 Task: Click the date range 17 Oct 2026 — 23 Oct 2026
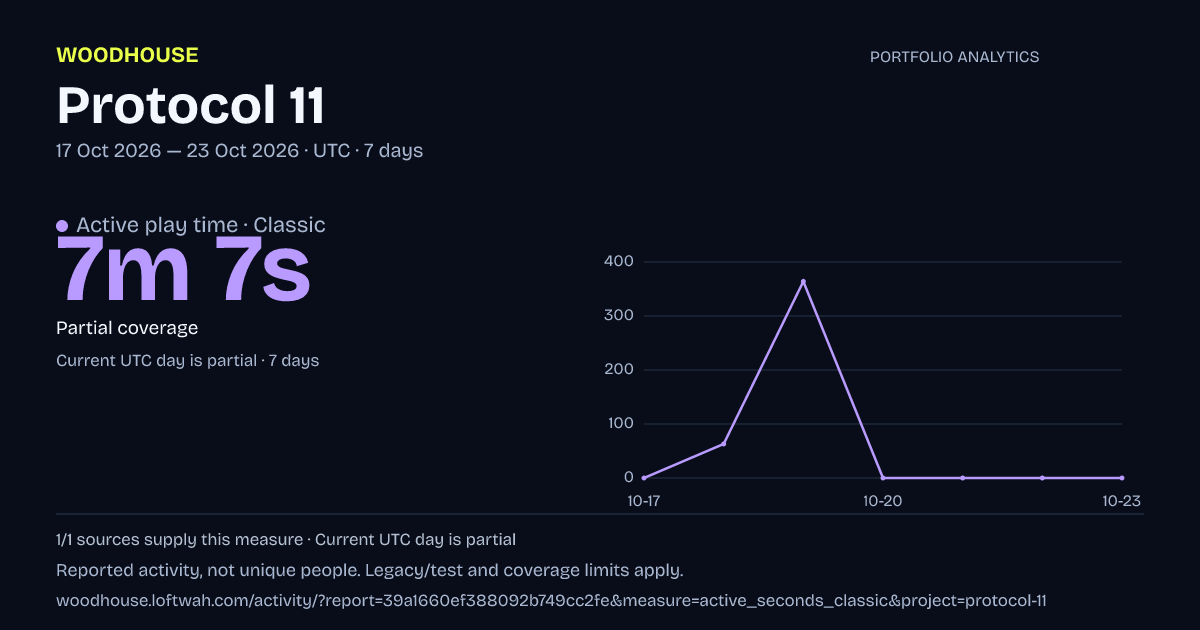(177, 151)
